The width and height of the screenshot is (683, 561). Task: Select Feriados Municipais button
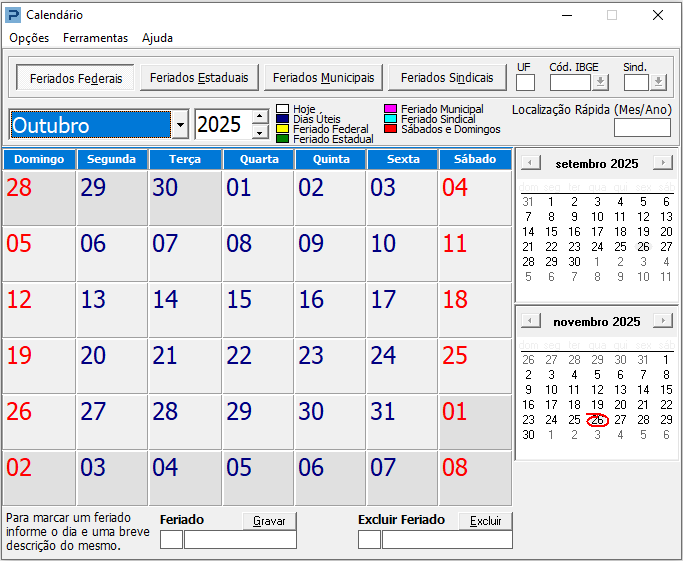click(x=323, y=78)
